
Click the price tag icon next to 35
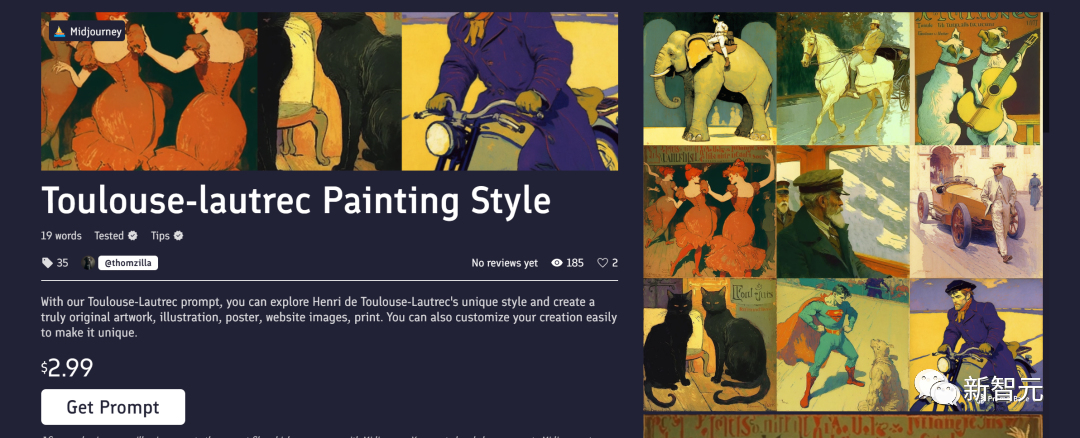pos(47,262)
